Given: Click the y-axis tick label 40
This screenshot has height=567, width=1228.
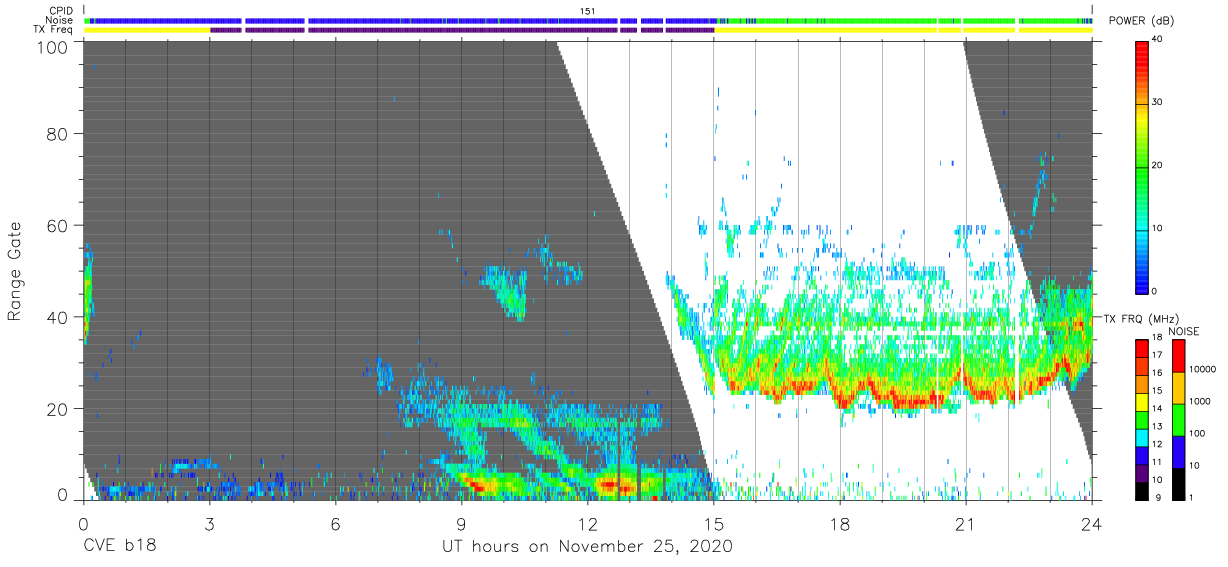Looking at the screenshot, I should pos(58,317).
